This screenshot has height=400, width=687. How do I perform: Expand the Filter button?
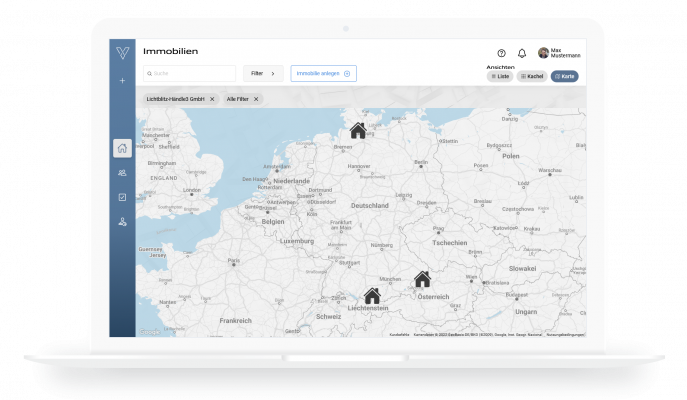pos(263,74)
